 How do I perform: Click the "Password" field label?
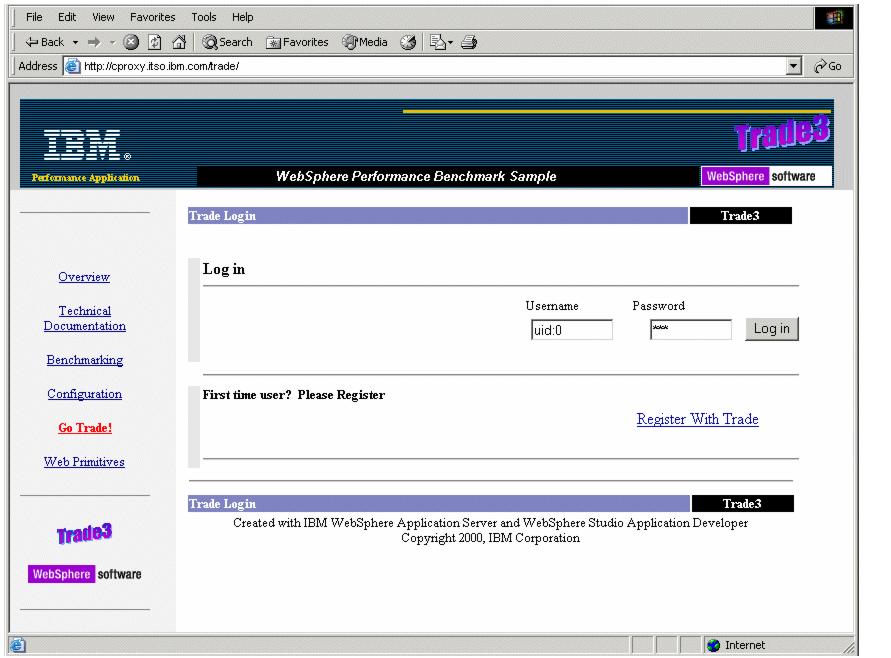tap(659, 306)
